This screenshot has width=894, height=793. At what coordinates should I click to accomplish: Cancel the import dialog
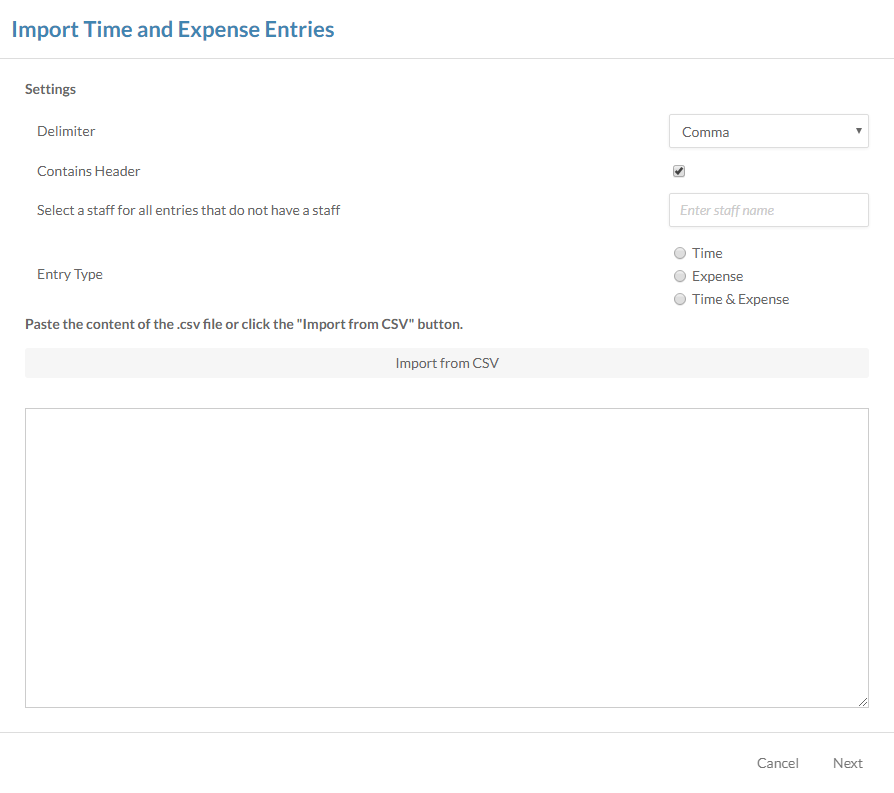777,763
